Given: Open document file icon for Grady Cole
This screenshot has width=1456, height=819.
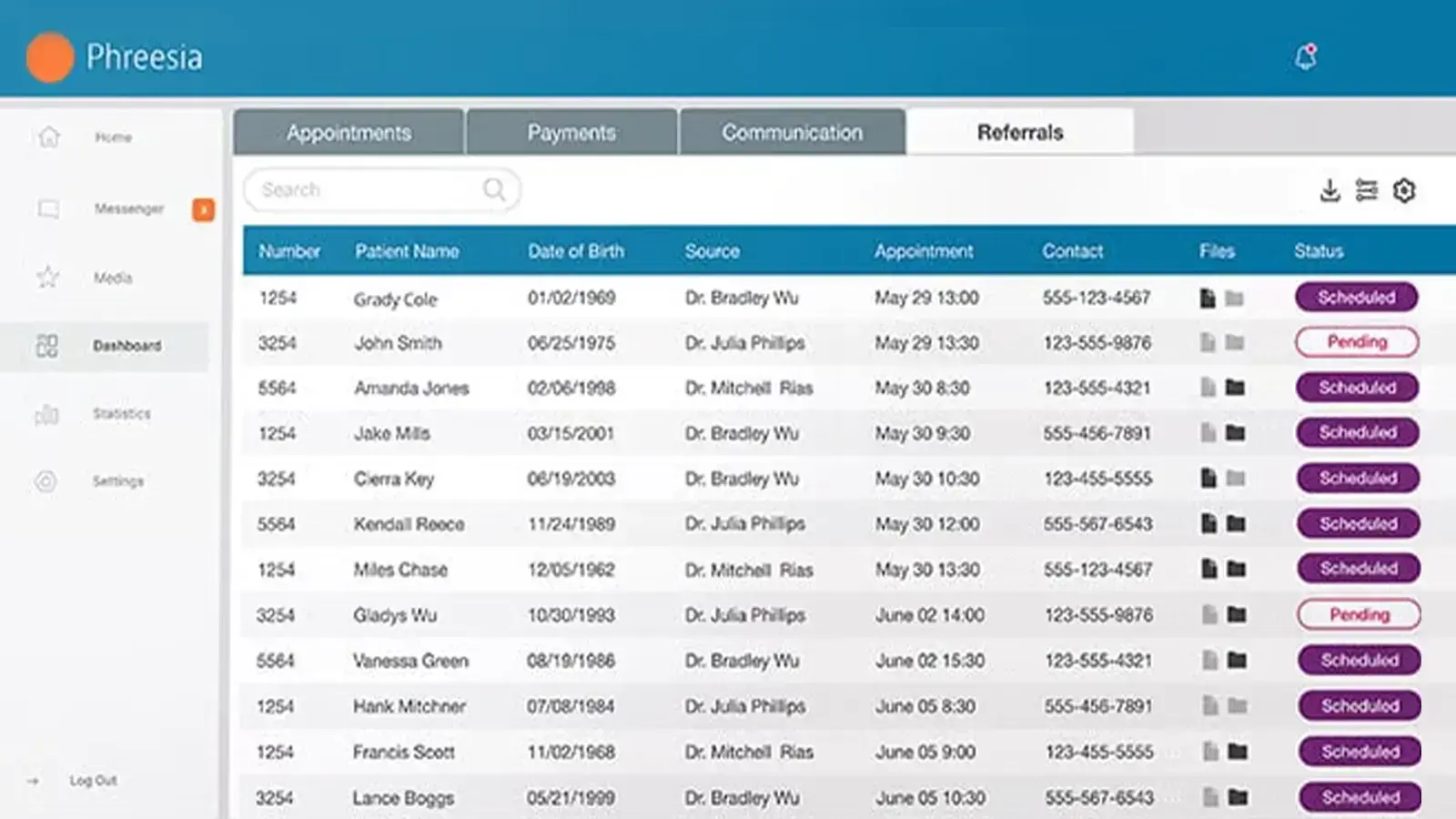Looking at the screenshot, I should point(1208,298).
